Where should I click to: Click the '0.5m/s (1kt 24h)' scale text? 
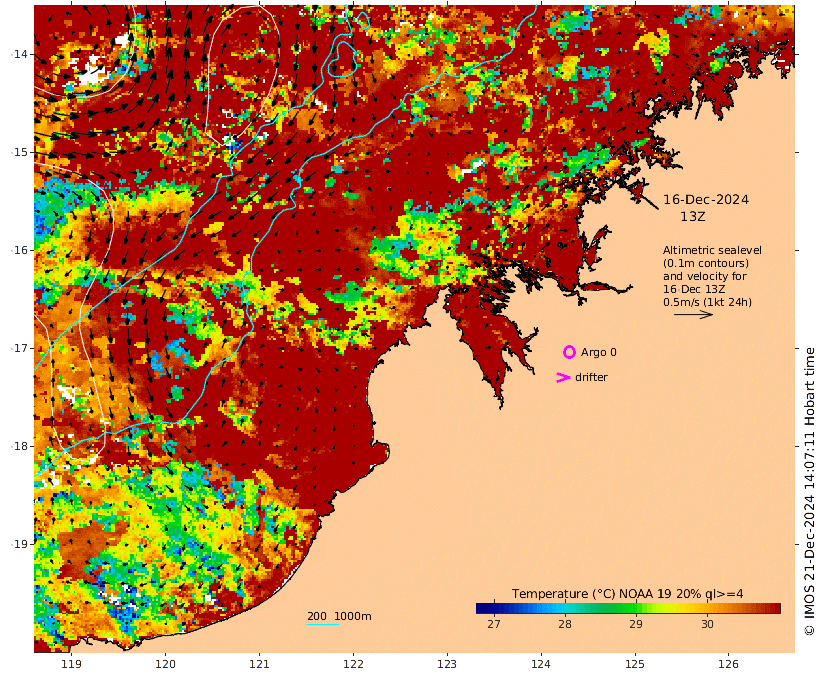coord(708,302)
